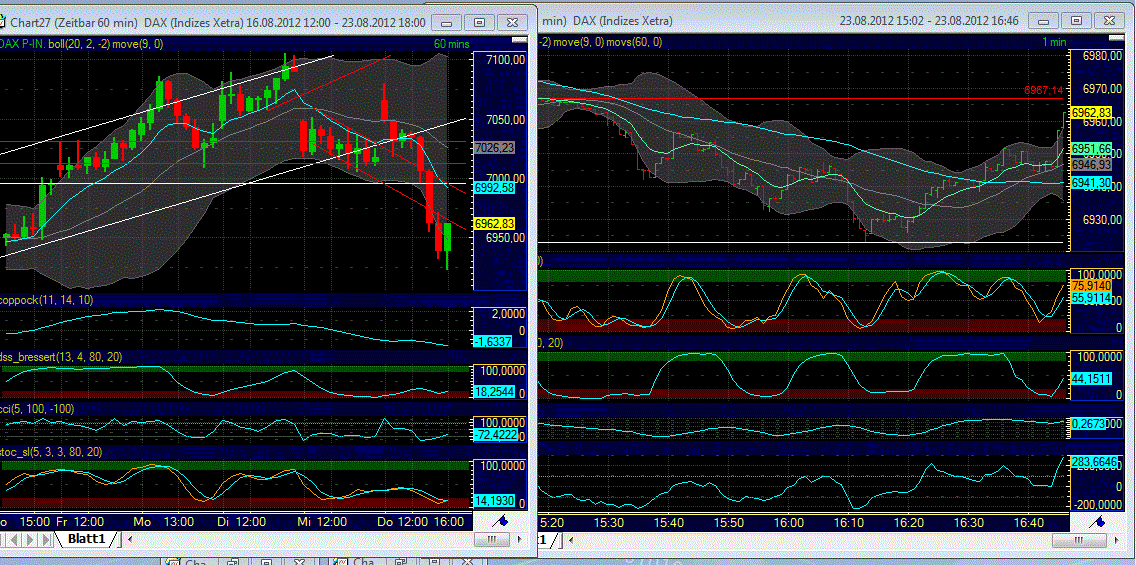Jump to last sheet using tab navigation arrow
This screenshot has height=565, width=1136.
click(x=46, y=540)
